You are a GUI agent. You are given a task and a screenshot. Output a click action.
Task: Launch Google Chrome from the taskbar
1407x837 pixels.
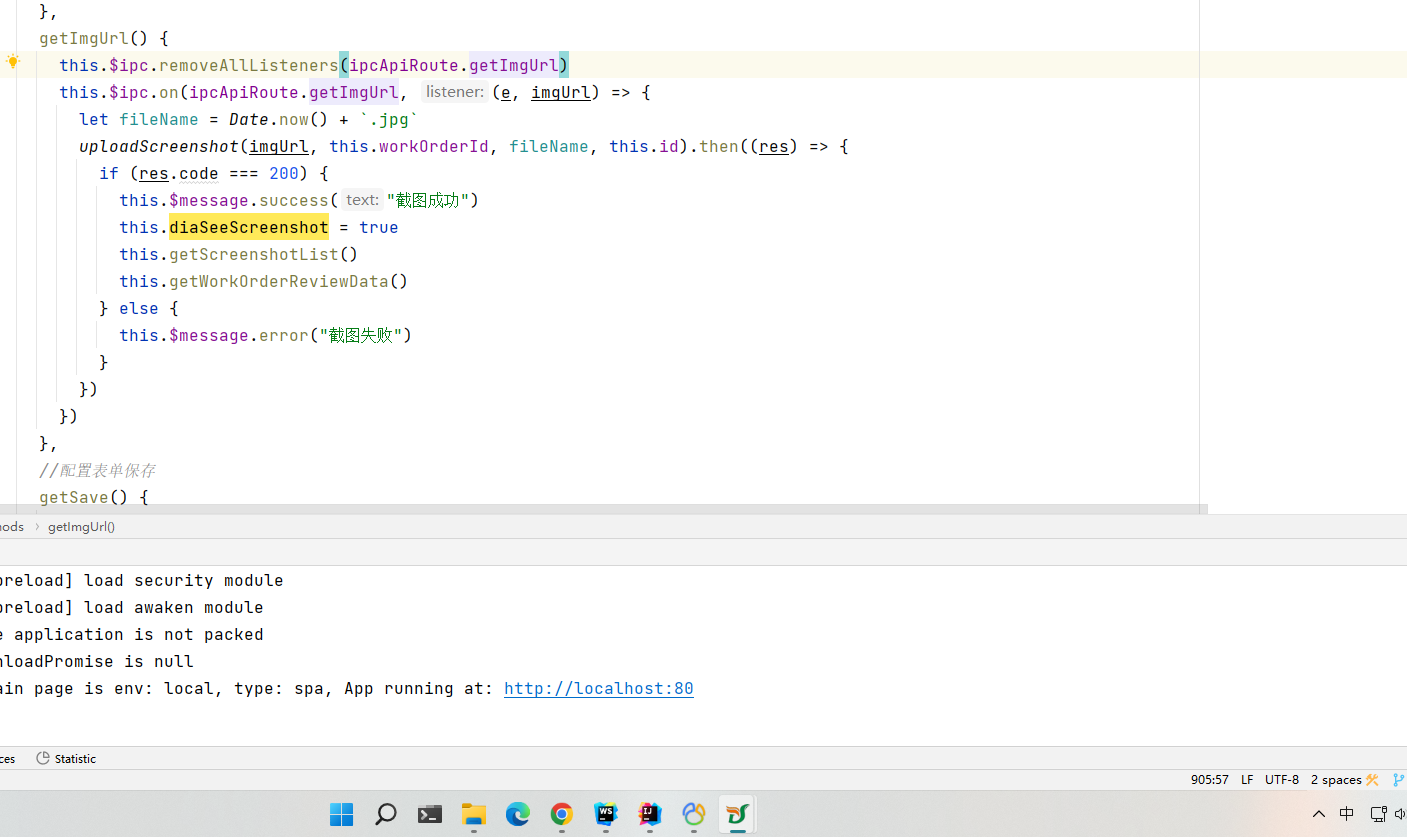(562, 814)
